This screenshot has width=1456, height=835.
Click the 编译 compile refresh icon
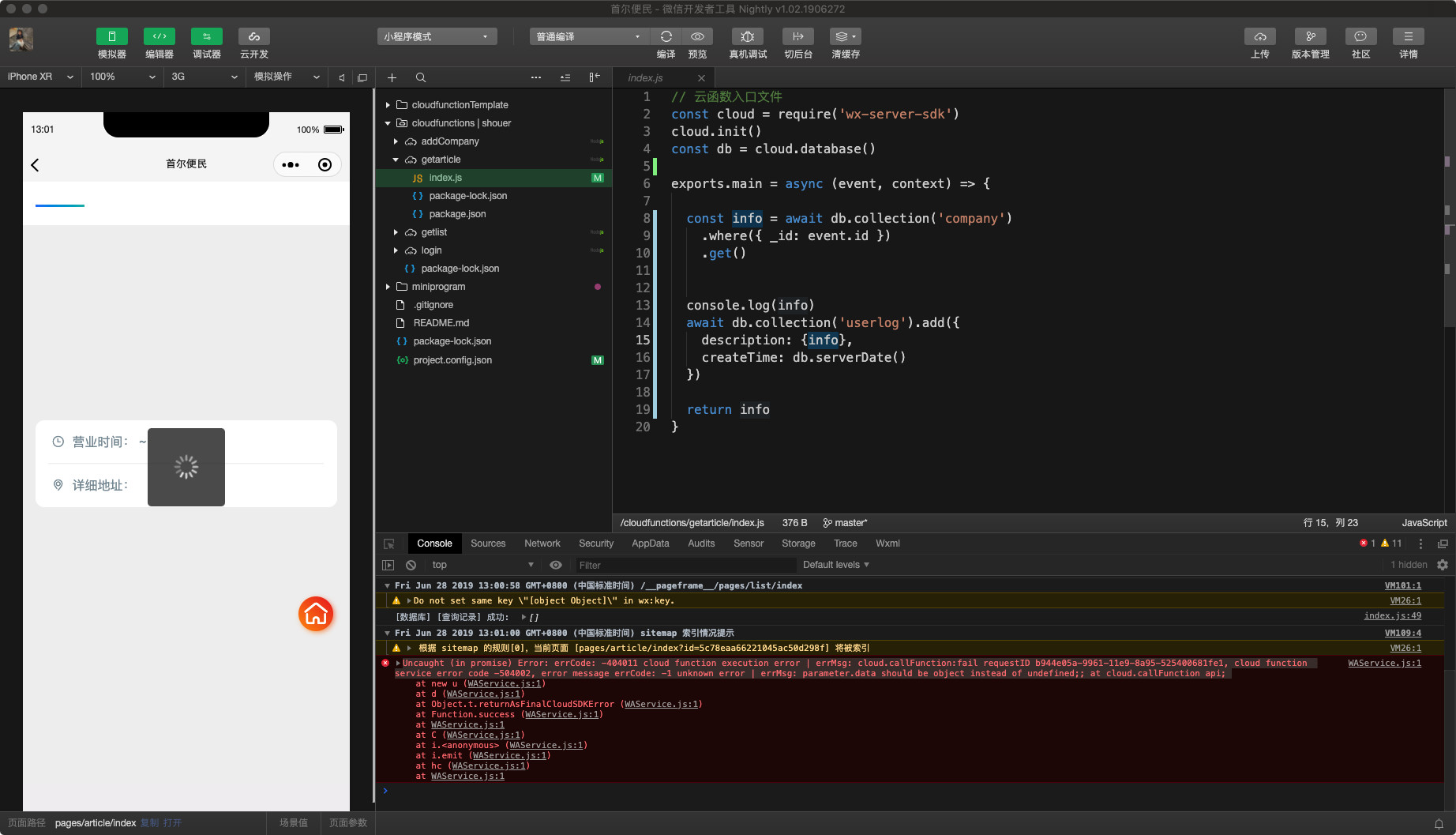coord(666,37)
